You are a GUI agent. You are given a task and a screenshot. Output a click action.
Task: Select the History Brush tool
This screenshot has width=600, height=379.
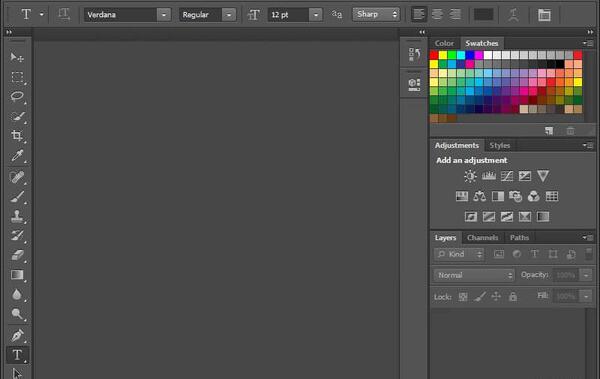(x=17, y=235)
